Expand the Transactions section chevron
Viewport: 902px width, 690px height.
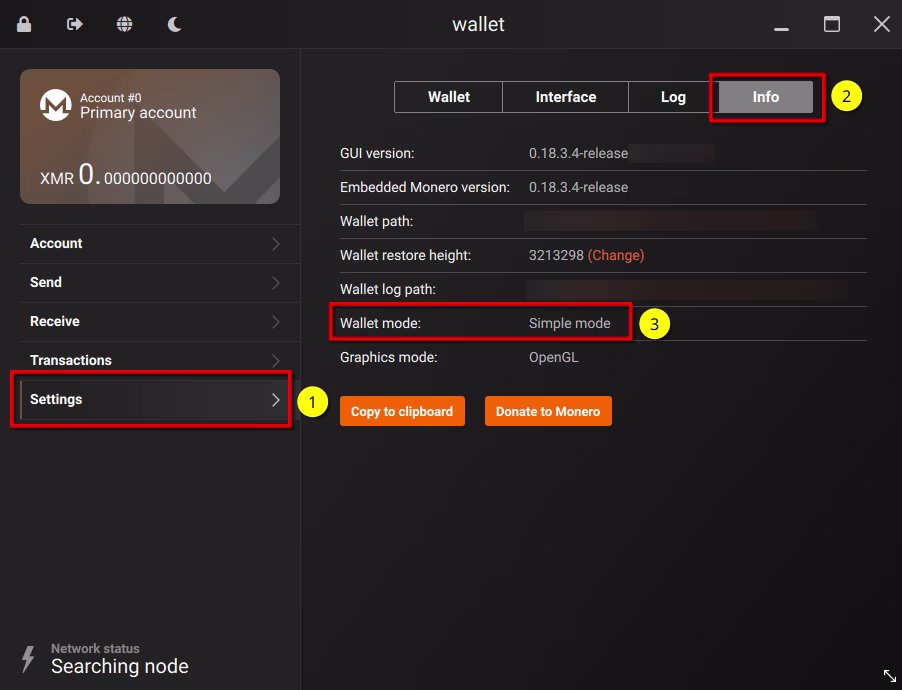(x=276, y=360)
